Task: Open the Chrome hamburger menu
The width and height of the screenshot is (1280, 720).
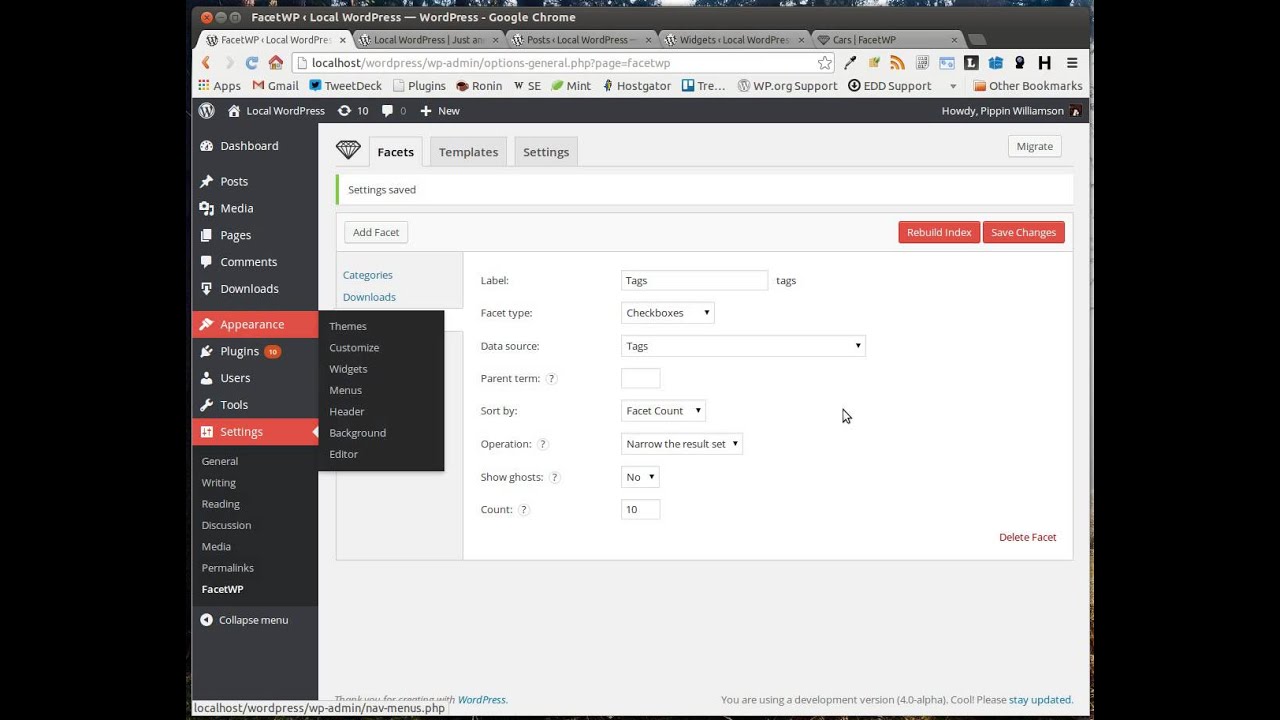Action: coord(1072,62)
